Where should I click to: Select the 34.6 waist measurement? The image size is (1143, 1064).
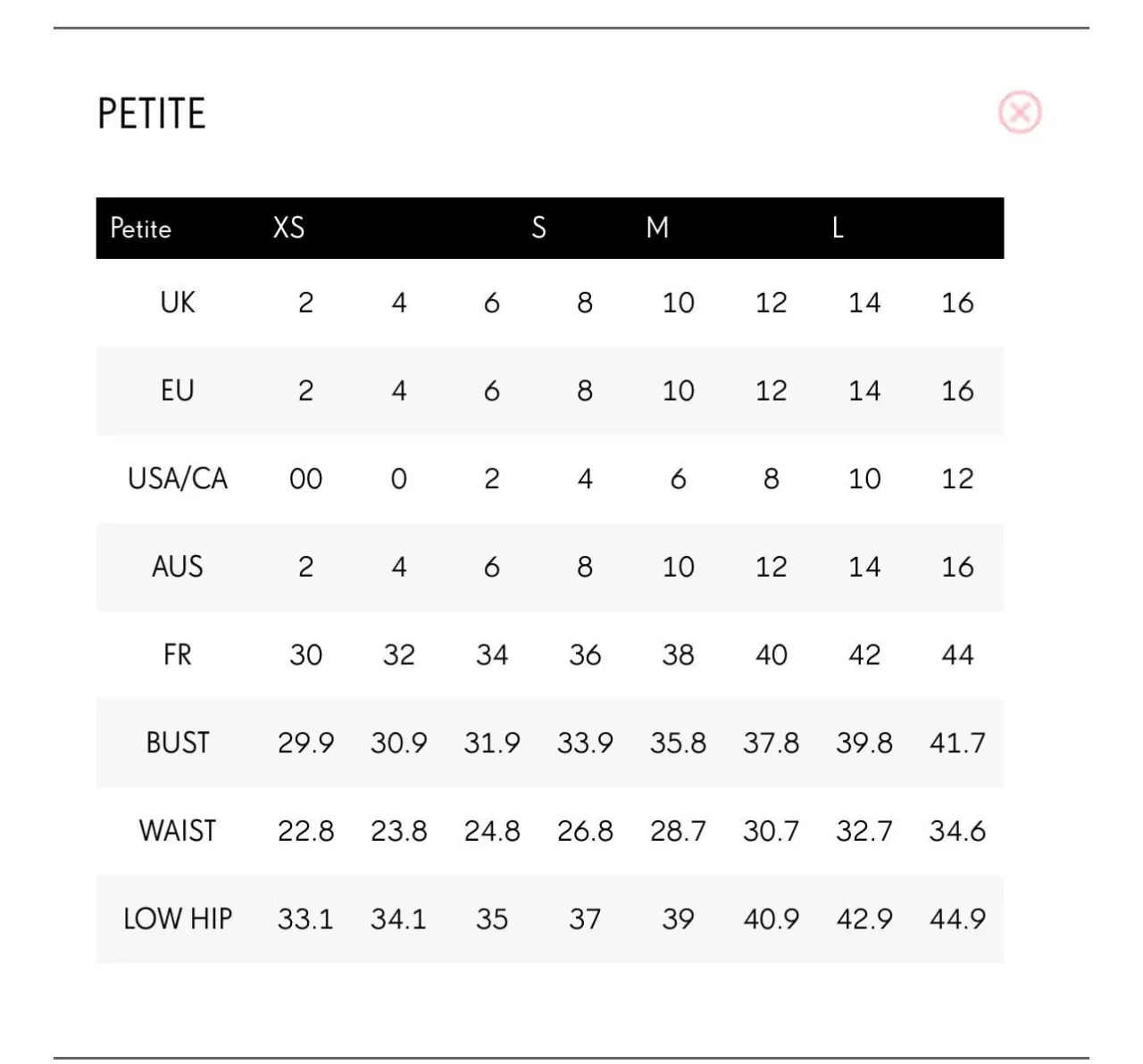(957, 831)
